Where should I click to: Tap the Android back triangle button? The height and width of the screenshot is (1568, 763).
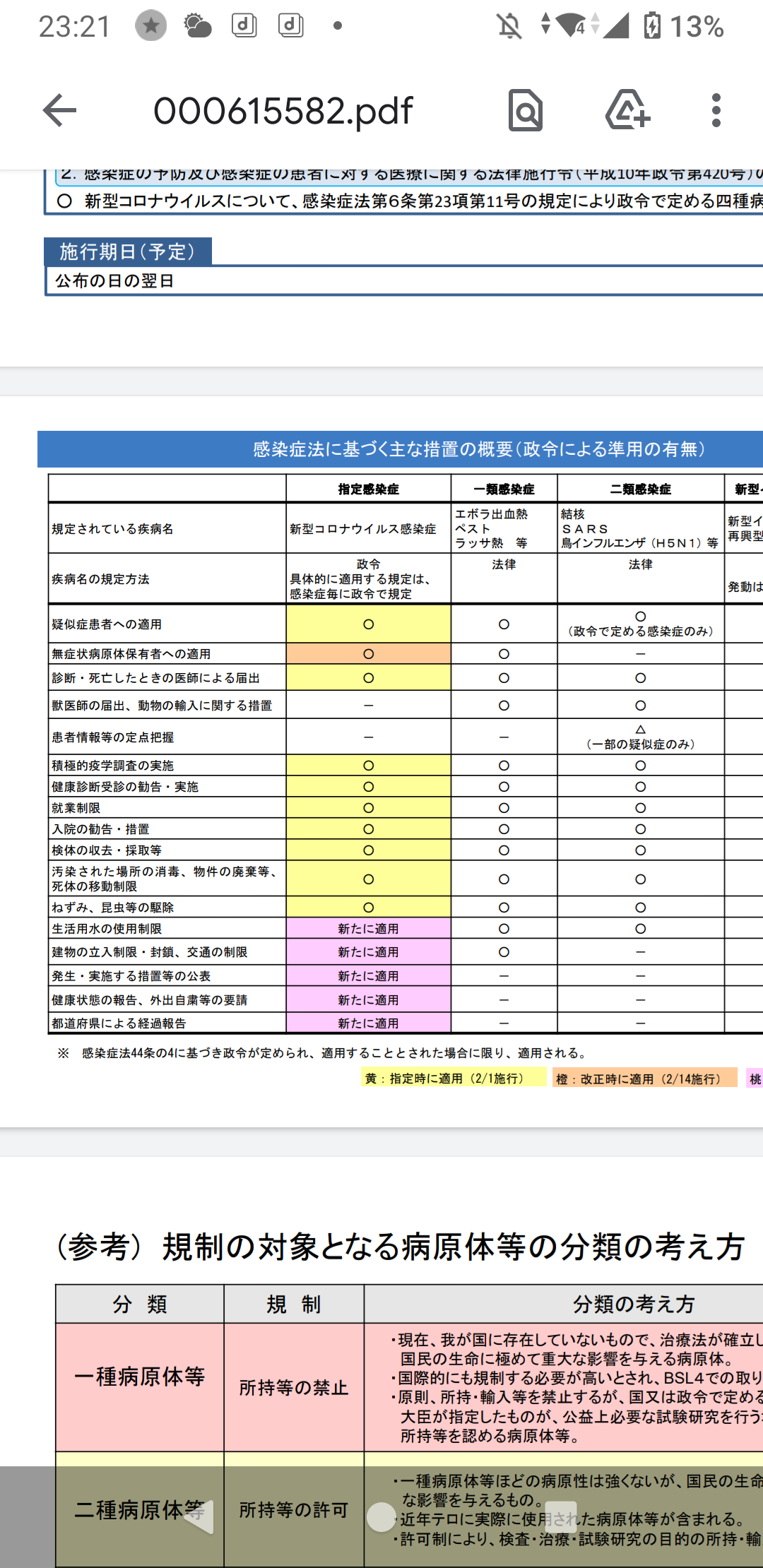tap(199, 1516)
